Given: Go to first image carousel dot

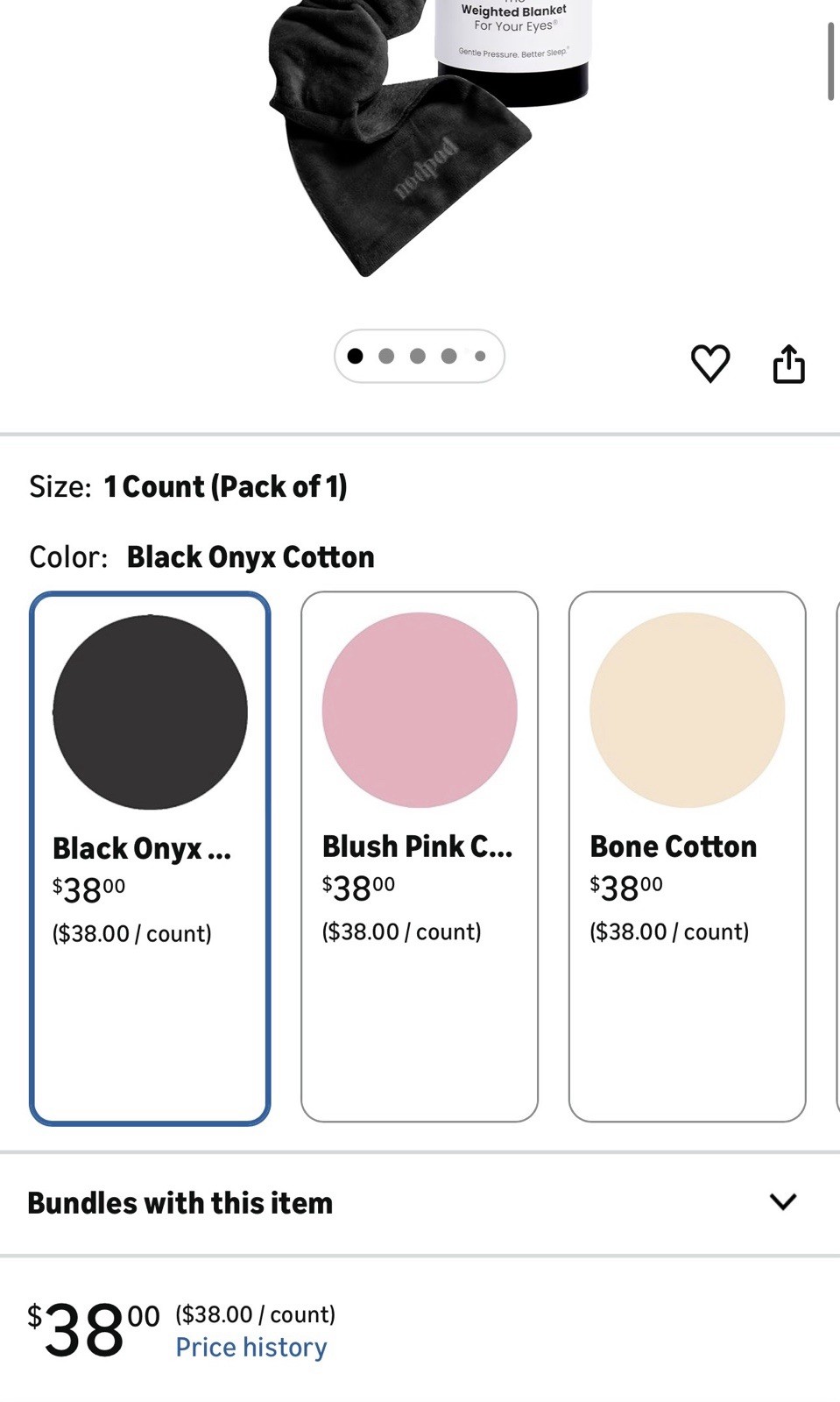Looking at the screenshot, I should point(355,356).
